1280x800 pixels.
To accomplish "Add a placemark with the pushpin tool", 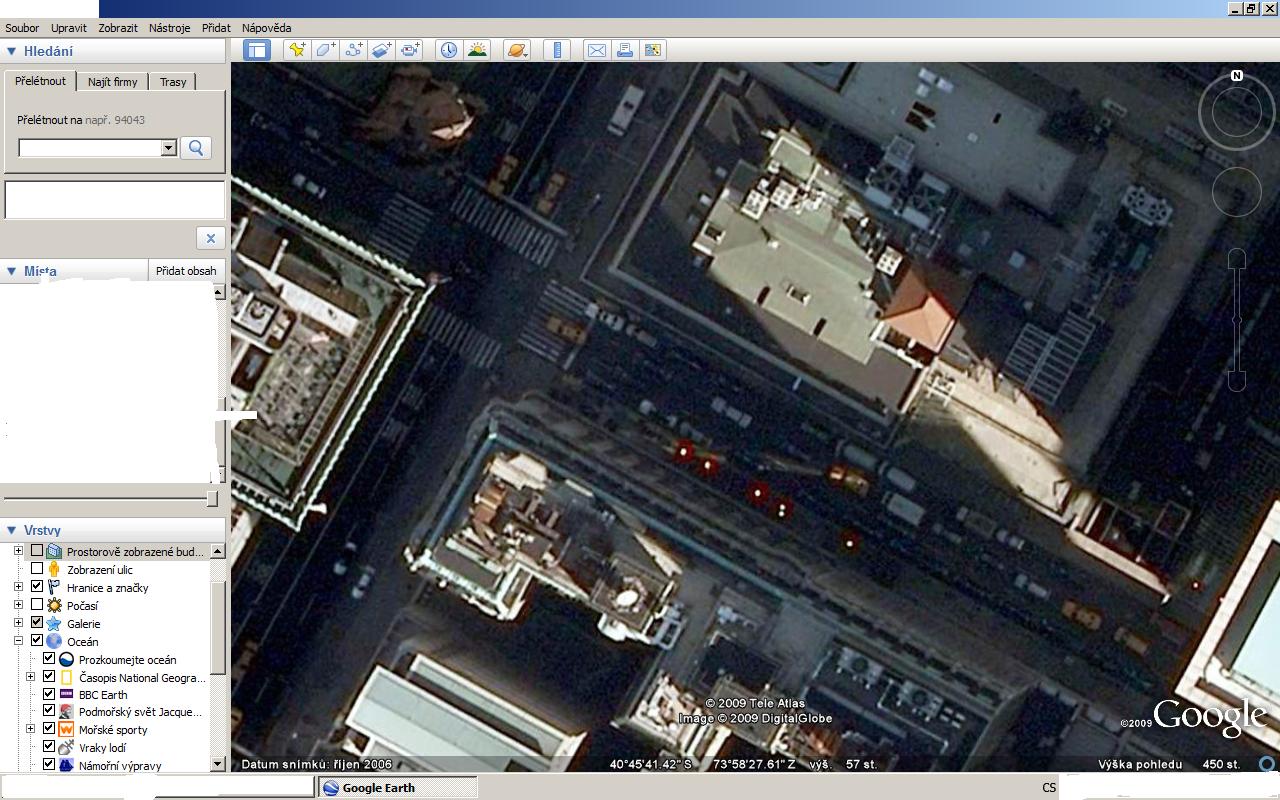I will [x=297, y=50].
